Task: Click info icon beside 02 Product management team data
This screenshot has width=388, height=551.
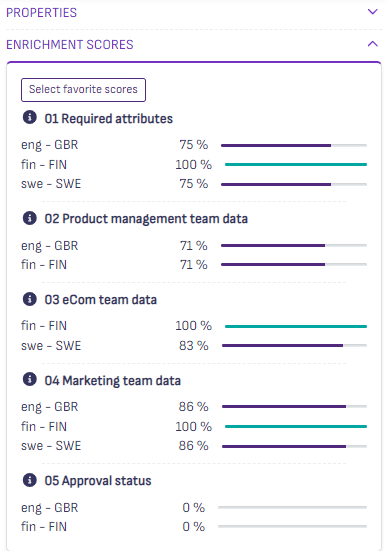Action: click(30, 218)
